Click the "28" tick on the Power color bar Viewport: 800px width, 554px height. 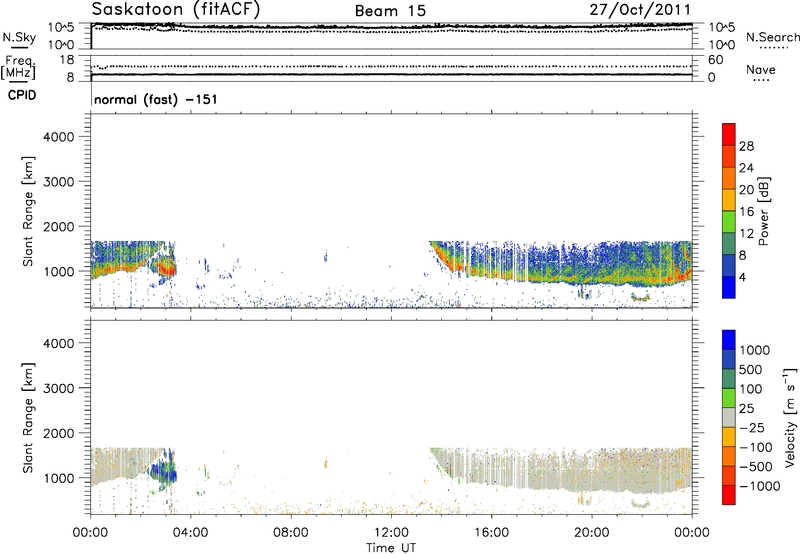click(x=746, y=146)
